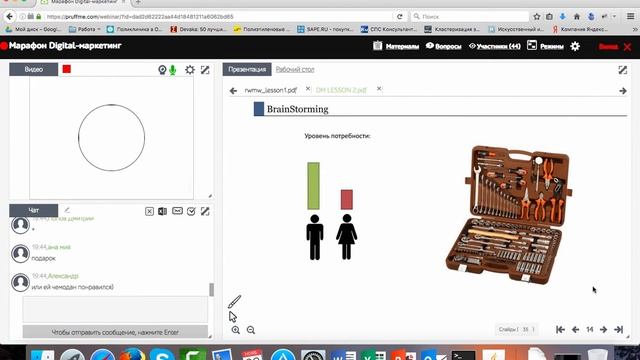The image size is (640, 360).
Task: Mute the green microphone
Action: tap(173, 70)
